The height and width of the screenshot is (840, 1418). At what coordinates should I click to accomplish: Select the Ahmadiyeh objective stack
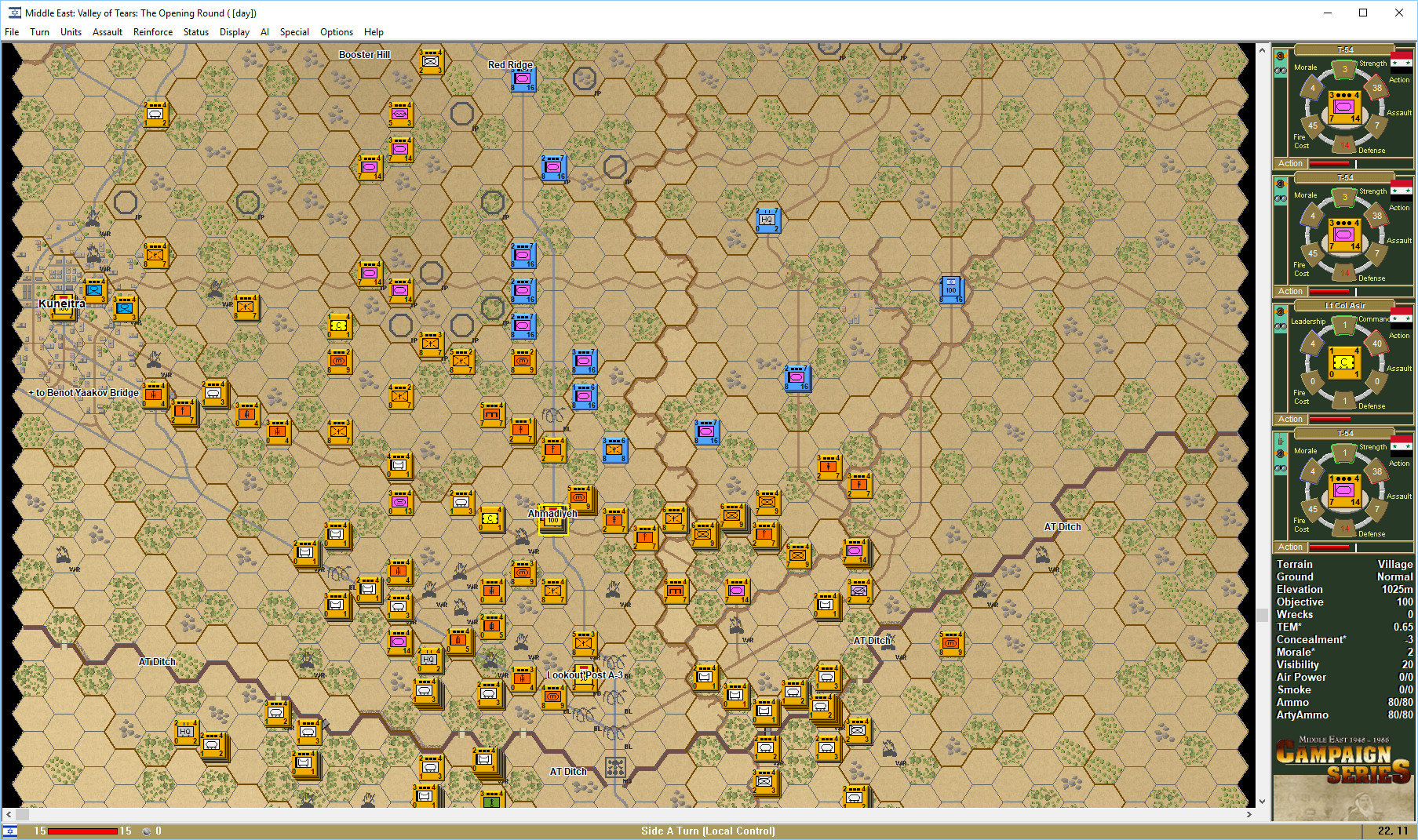point(553,519)
